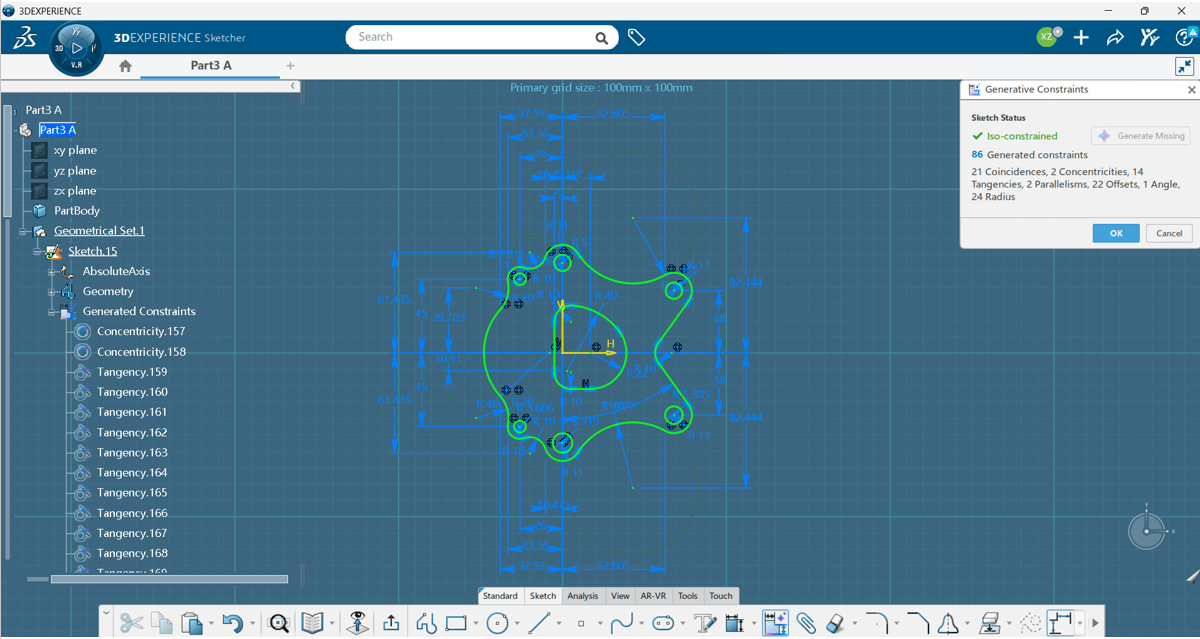This screenshot has height=639, width=1200.
Task: Open the Help question-mark icon
Action: coord(1185,36)
